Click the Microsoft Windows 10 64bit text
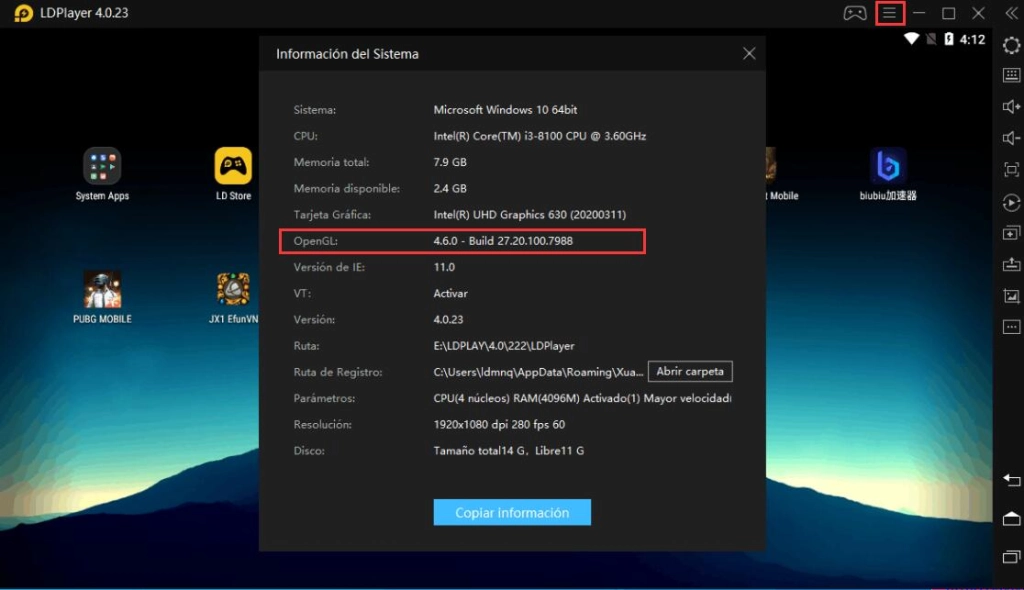 [505, 110]
